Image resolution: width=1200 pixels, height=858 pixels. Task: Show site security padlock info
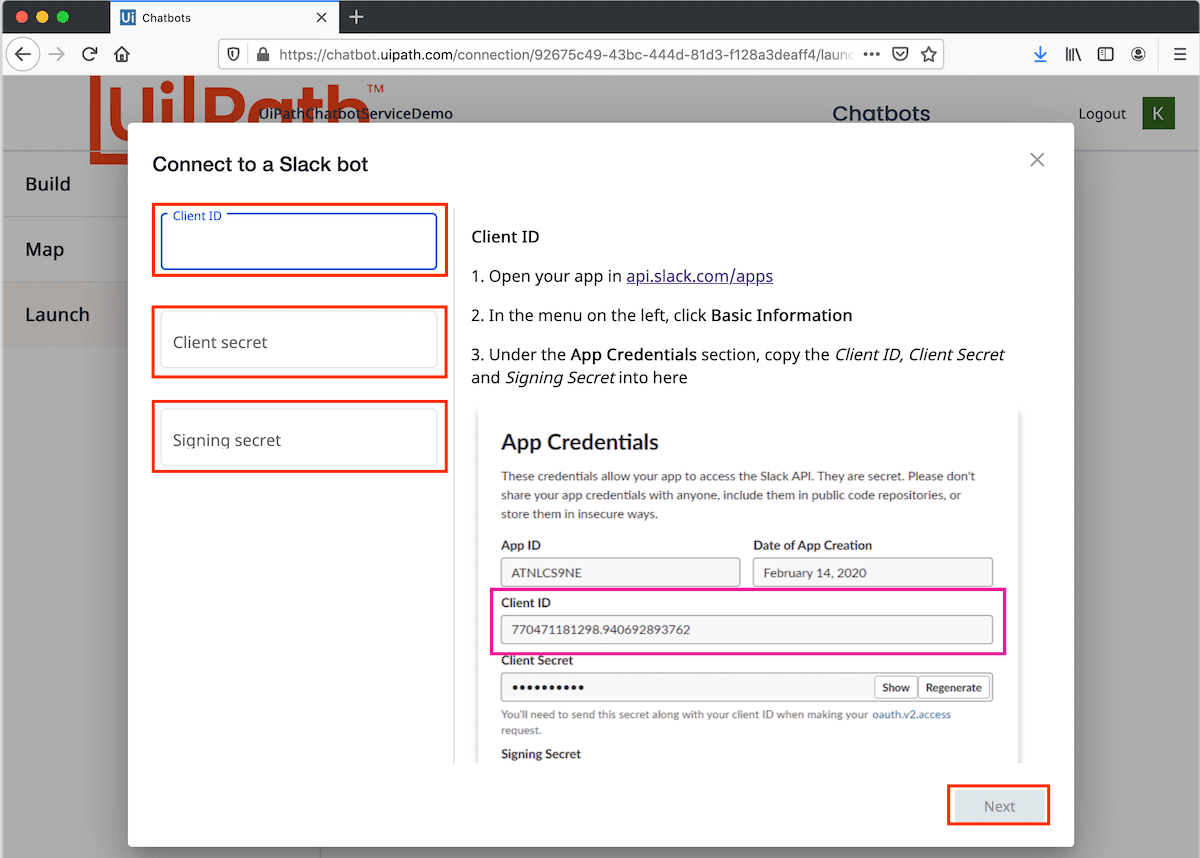(x=263, y=54)
